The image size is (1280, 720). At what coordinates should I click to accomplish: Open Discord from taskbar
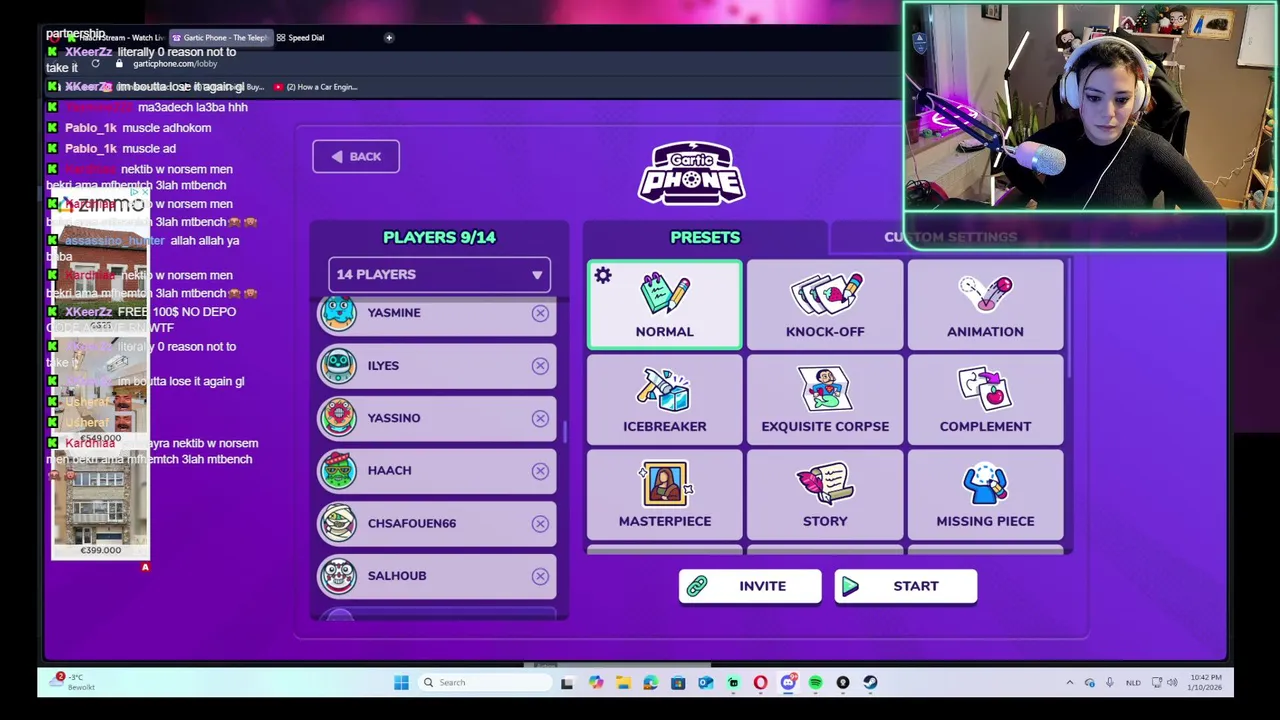(x=788, y=683)
